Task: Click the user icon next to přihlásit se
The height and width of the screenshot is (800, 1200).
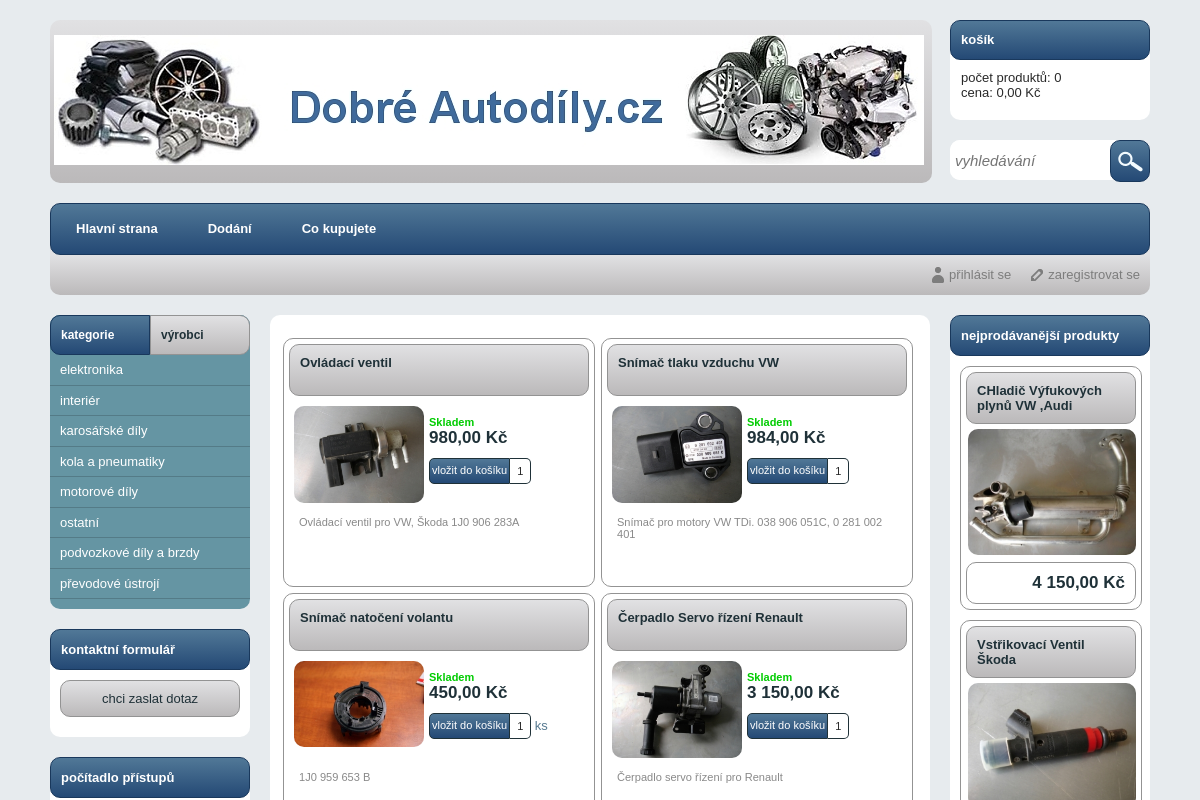Action: coord(938,275)
